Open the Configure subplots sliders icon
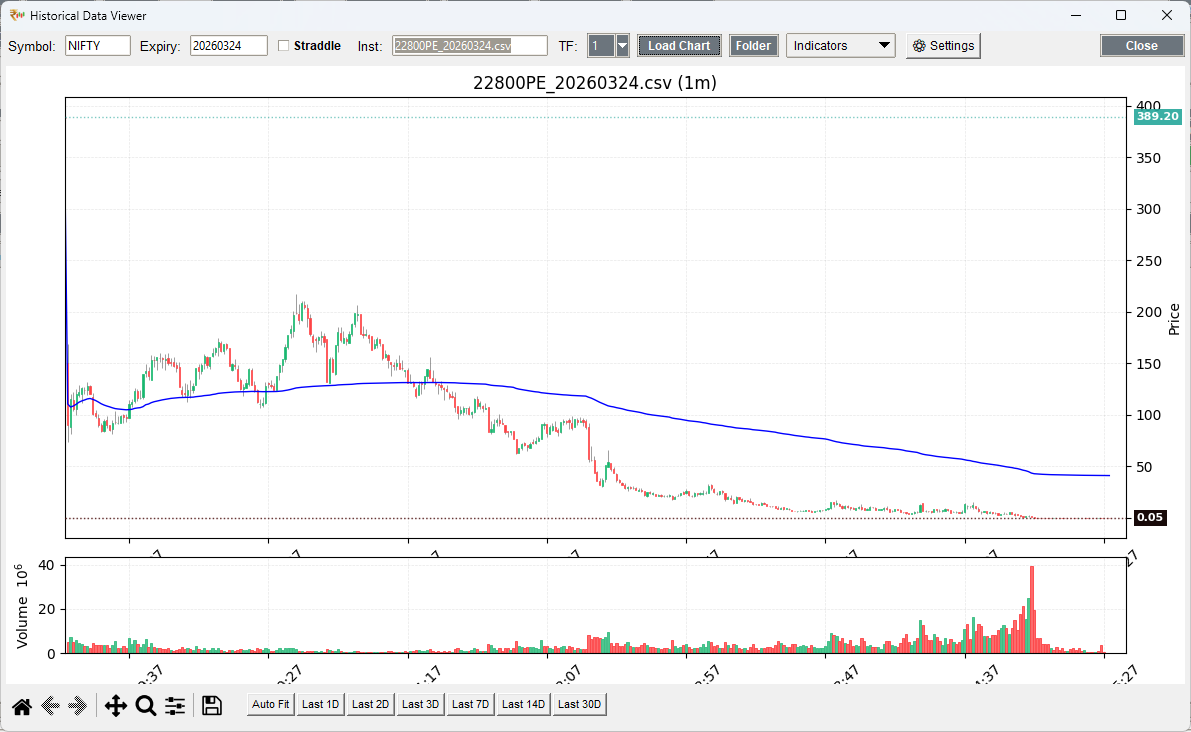1191x732 pixels. click(175, 706)
